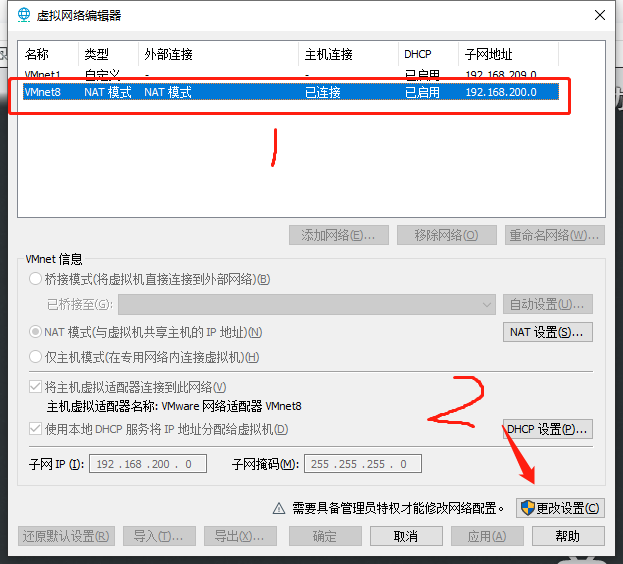This screenshot has width=623, height=564.
Task: Click 已启用 cell in VMnet8 row
Action: [x=422, y=92]
